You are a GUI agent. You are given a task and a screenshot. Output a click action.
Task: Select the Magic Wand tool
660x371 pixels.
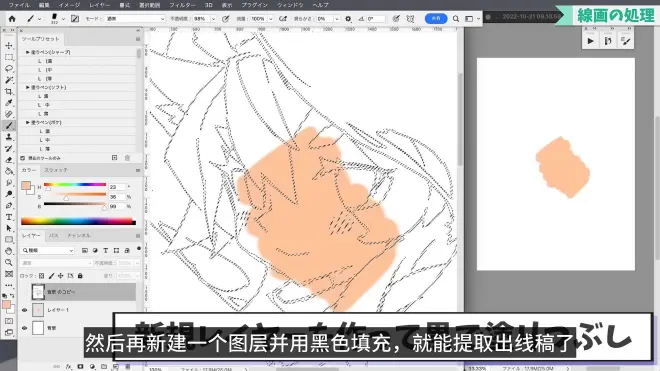pyautogui.click(x=9, y=80)
